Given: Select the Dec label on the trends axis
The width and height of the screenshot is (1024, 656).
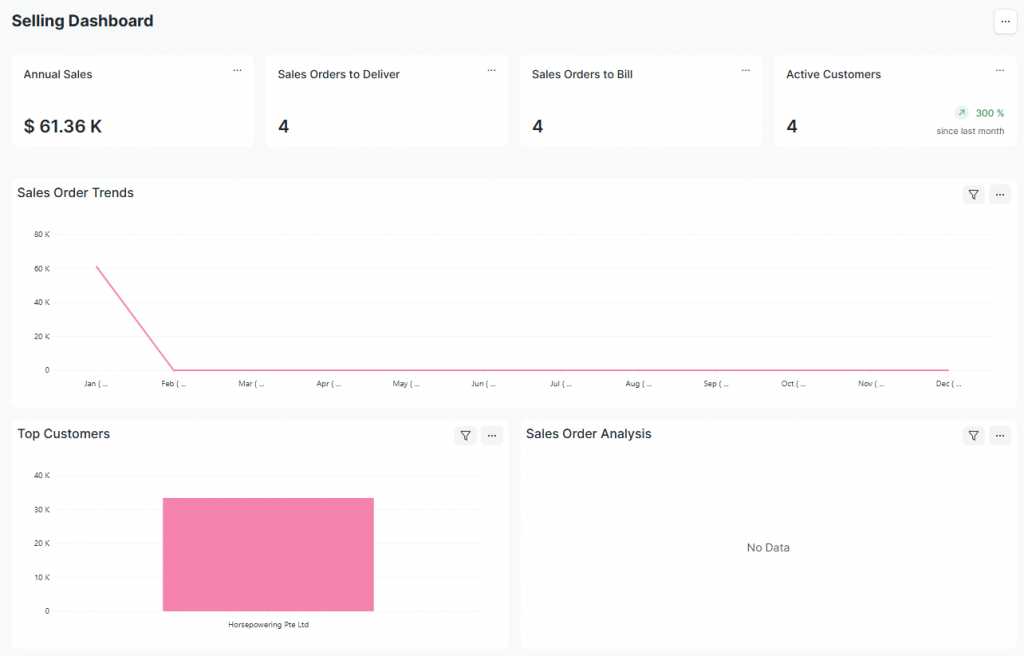Looking at the screenshot, I should click(946, 383).
